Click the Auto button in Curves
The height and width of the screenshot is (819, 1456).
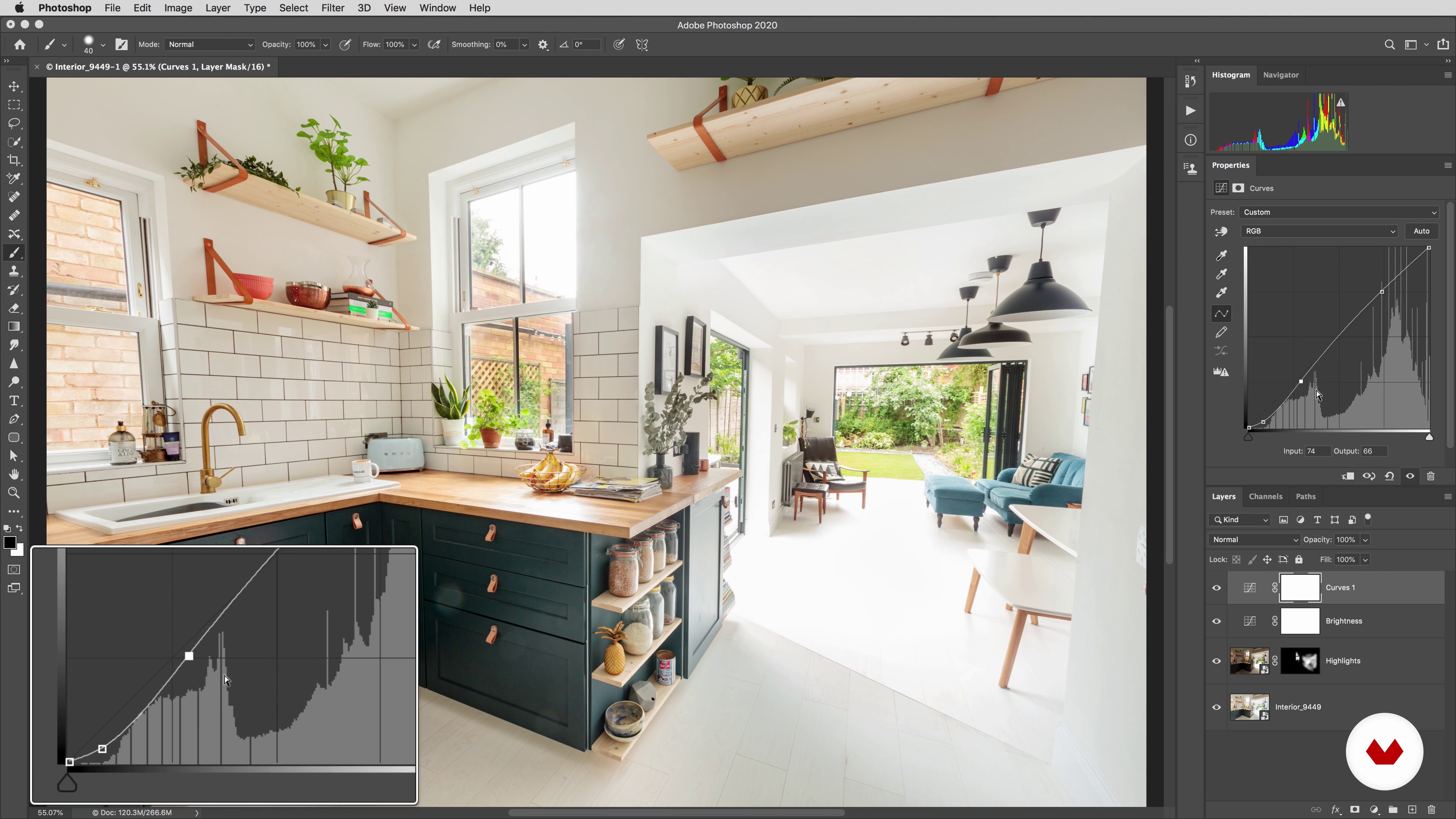click(1421, 231)
